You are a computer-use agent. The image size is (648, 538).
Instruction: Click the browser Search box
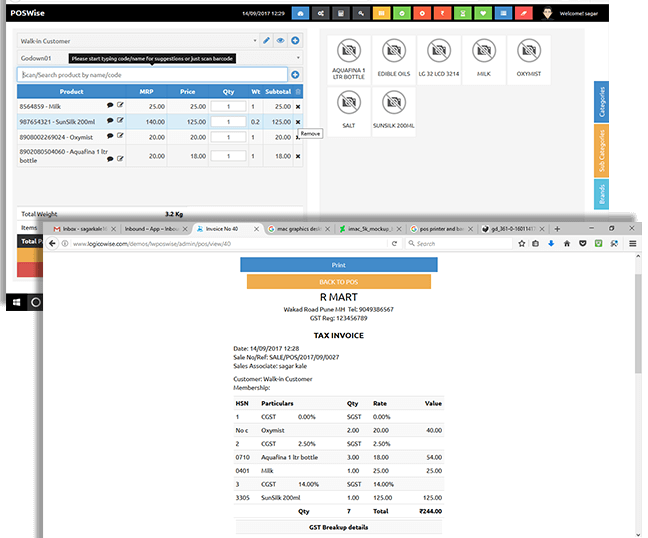click(x=458, y=244)
